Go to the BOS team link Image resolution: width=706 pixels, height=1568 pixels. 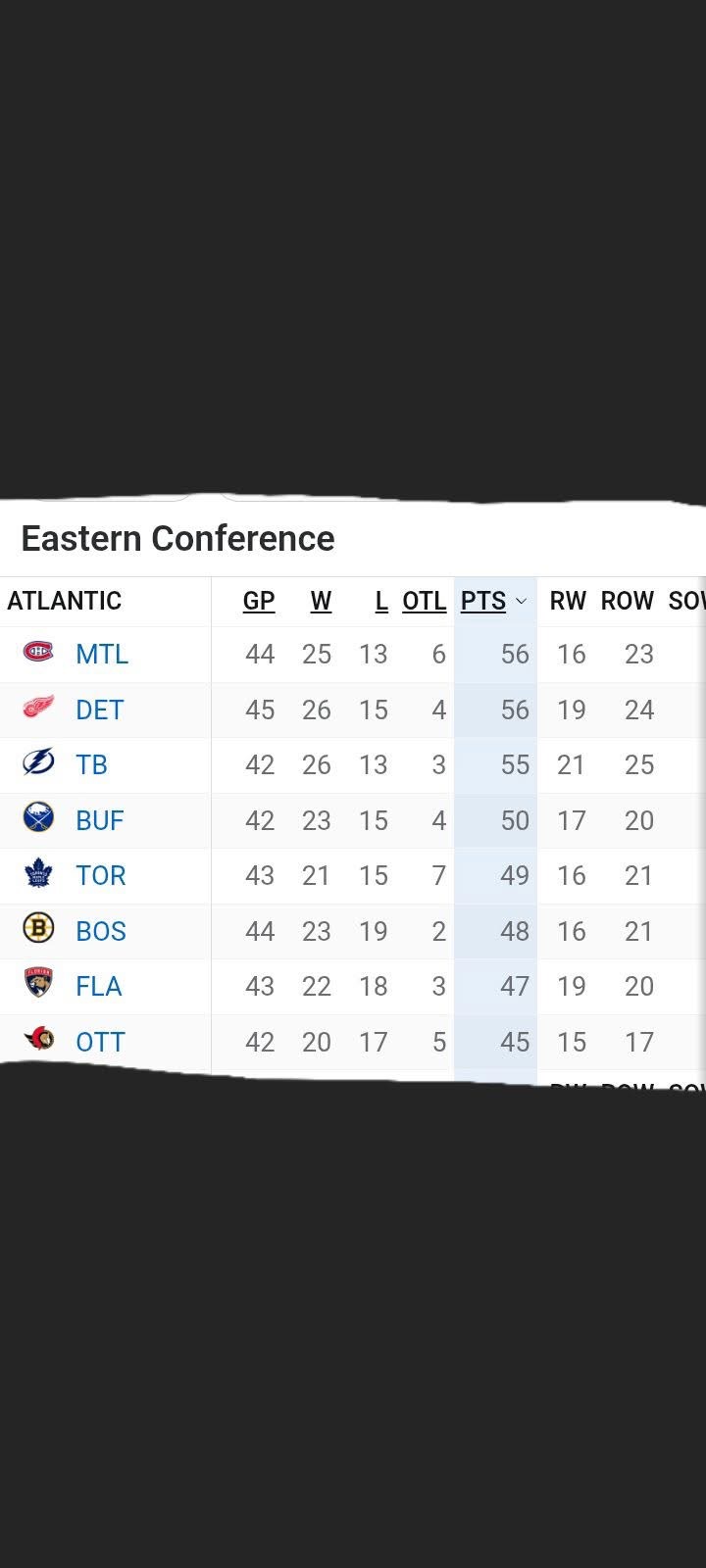(x=101, y=931)
